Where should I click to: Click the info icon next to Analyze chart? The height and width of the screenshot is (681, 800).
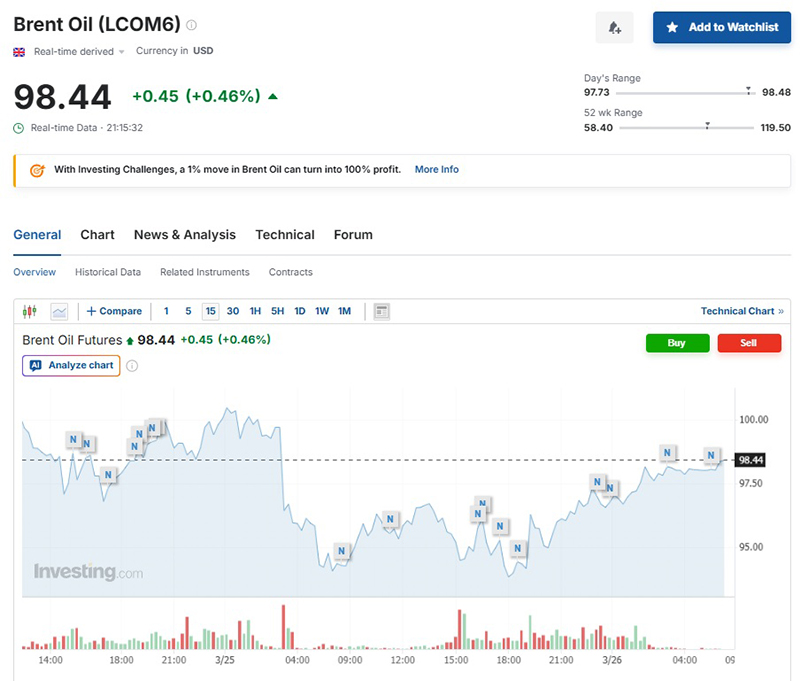coord(132,366)
